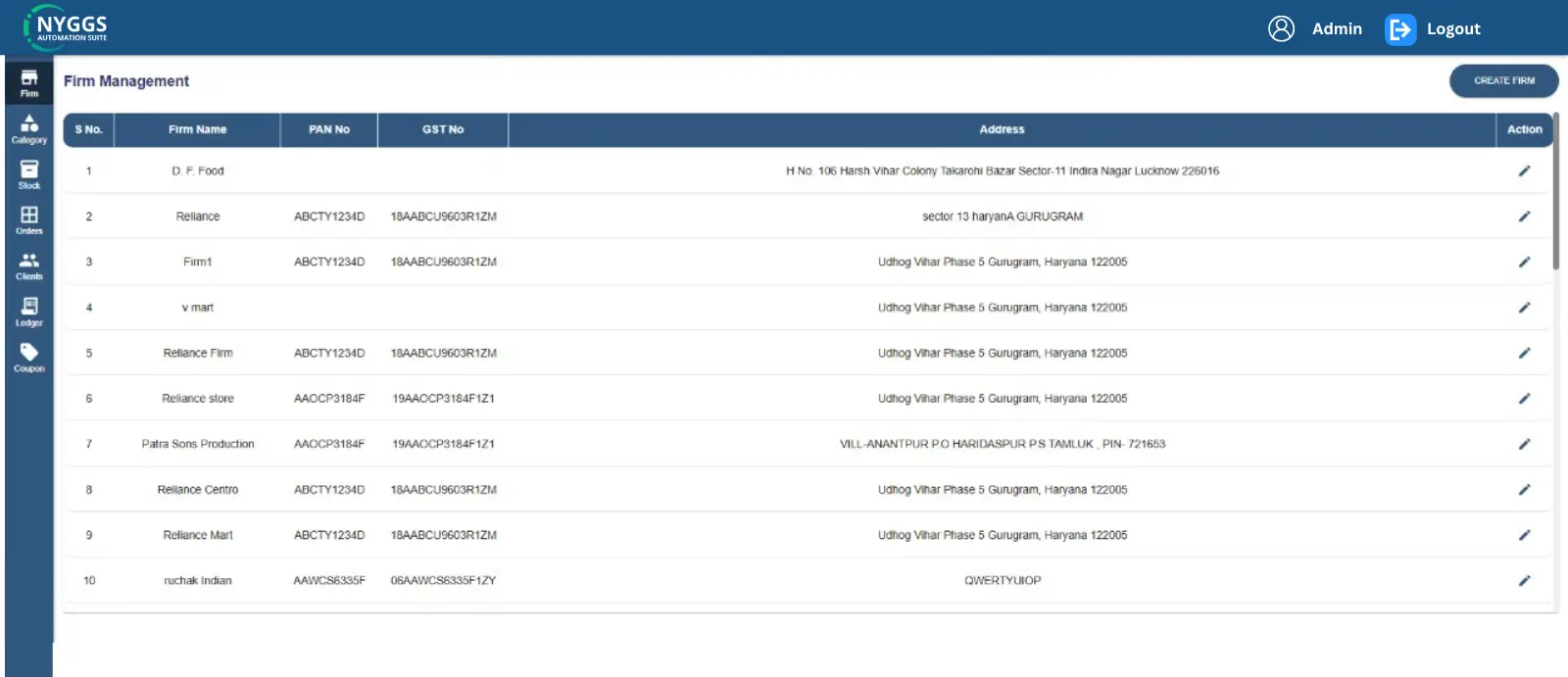Click the Reliance Centro firm name
This screenshot has height=677, width=1568.
[198, 490]
